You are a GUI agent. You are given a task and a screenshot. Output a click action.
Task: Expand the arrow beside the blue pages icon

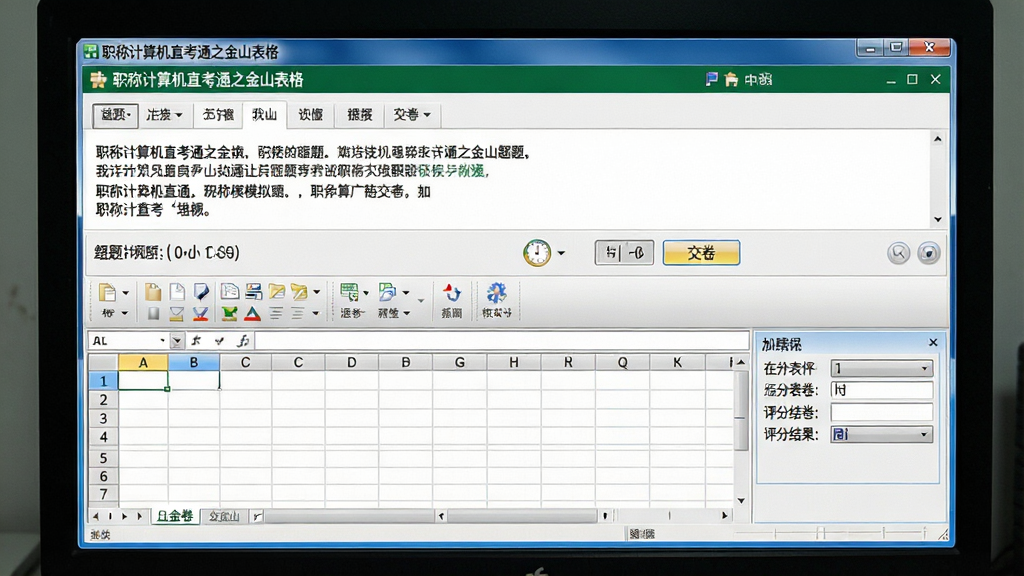(x=406, y=293)
